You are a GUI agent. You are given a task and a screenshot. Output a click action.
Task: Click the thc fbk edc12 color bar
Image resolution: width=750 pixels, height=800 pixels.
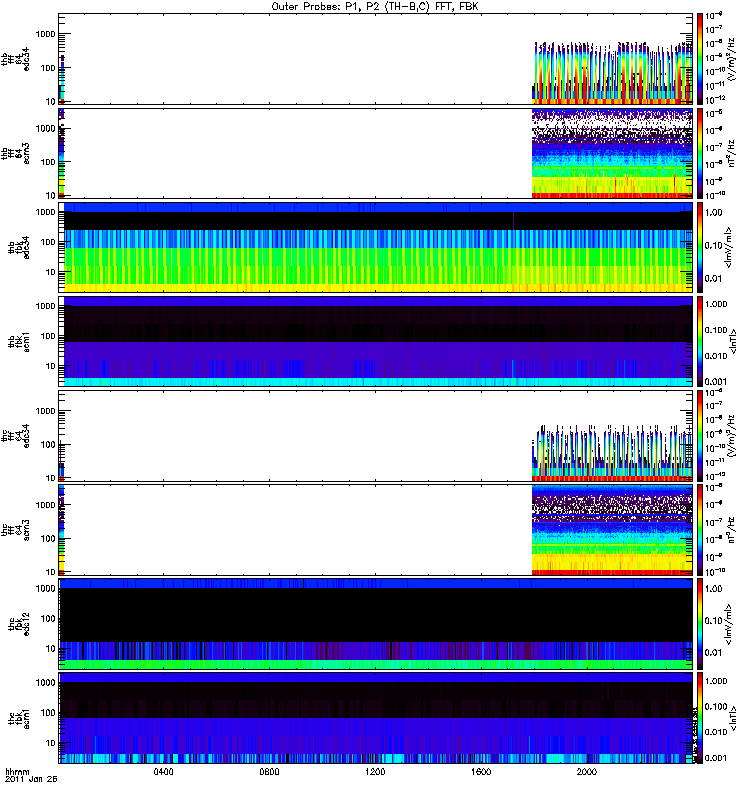700,624
